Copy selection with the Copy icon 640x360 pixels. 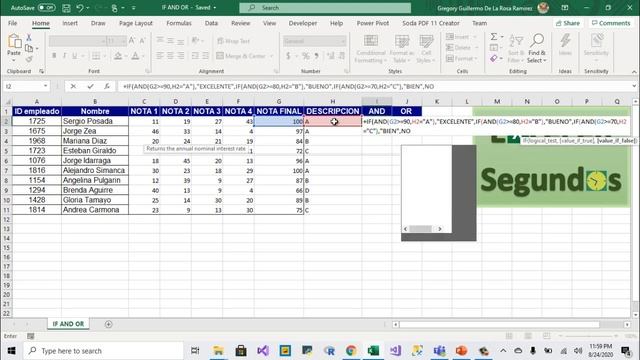click(x=29, y=49)
